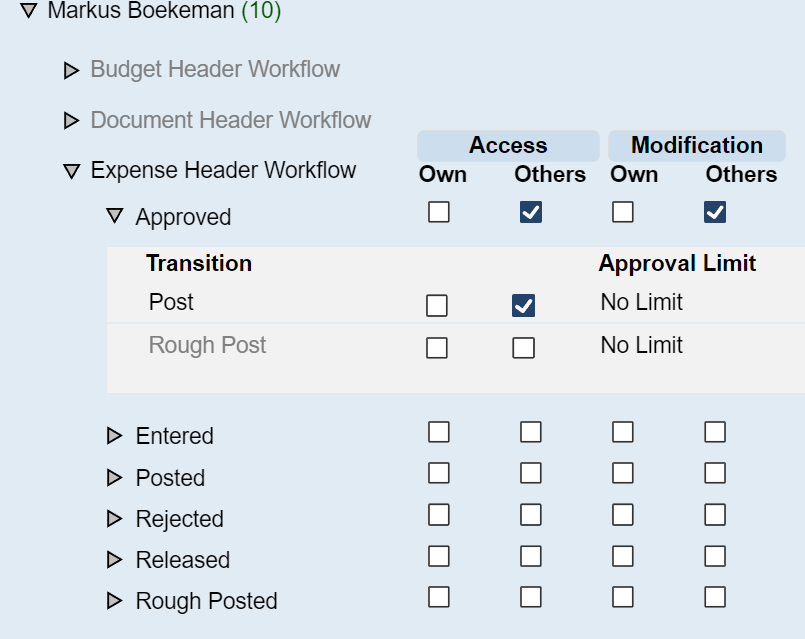Expand Document Header Workflow
The height and width of the screenshot is (639, 805).
[x=71, y=121]
